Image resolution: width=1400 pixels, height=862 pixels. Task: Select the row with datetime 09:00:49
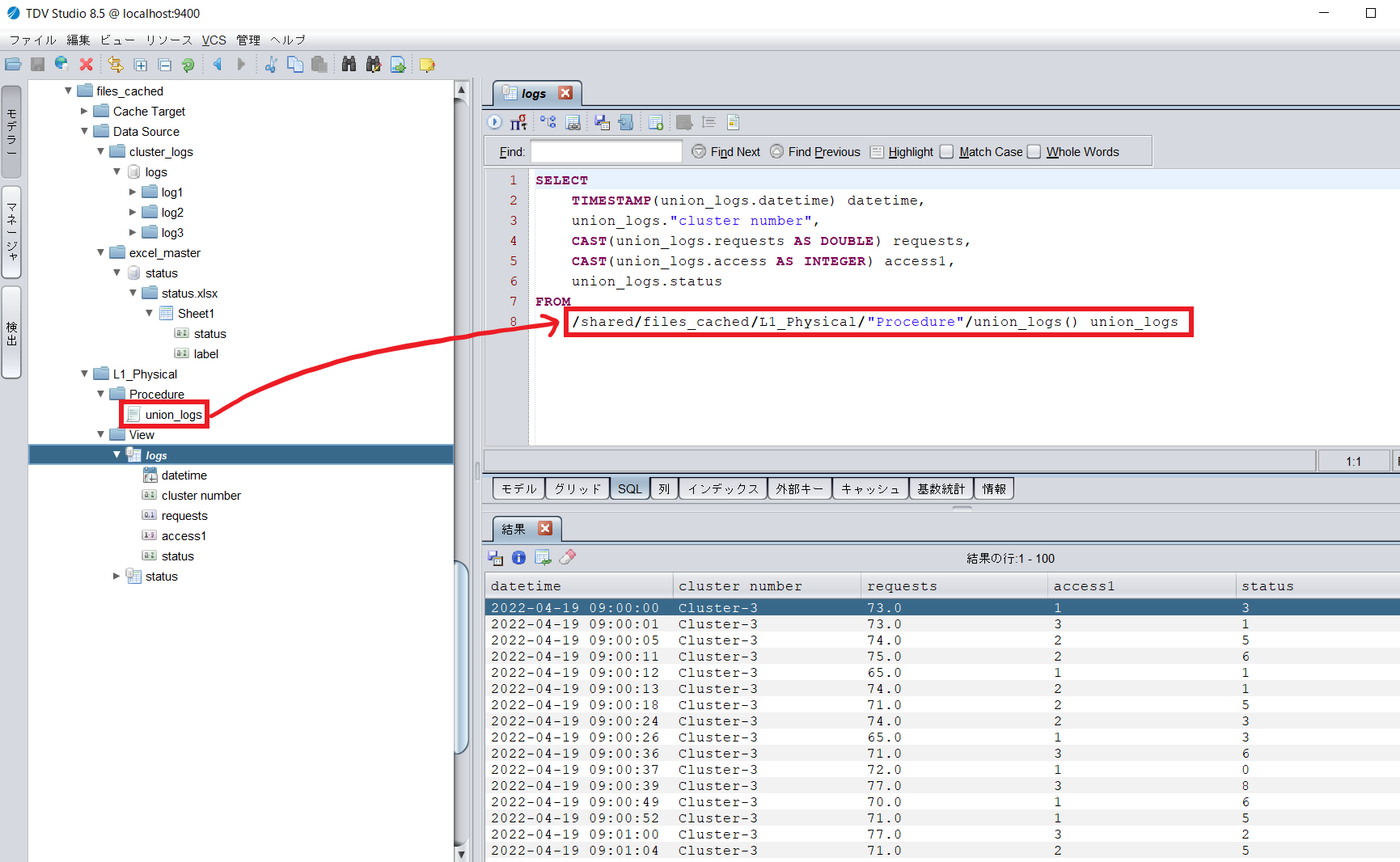click(942, 801)
